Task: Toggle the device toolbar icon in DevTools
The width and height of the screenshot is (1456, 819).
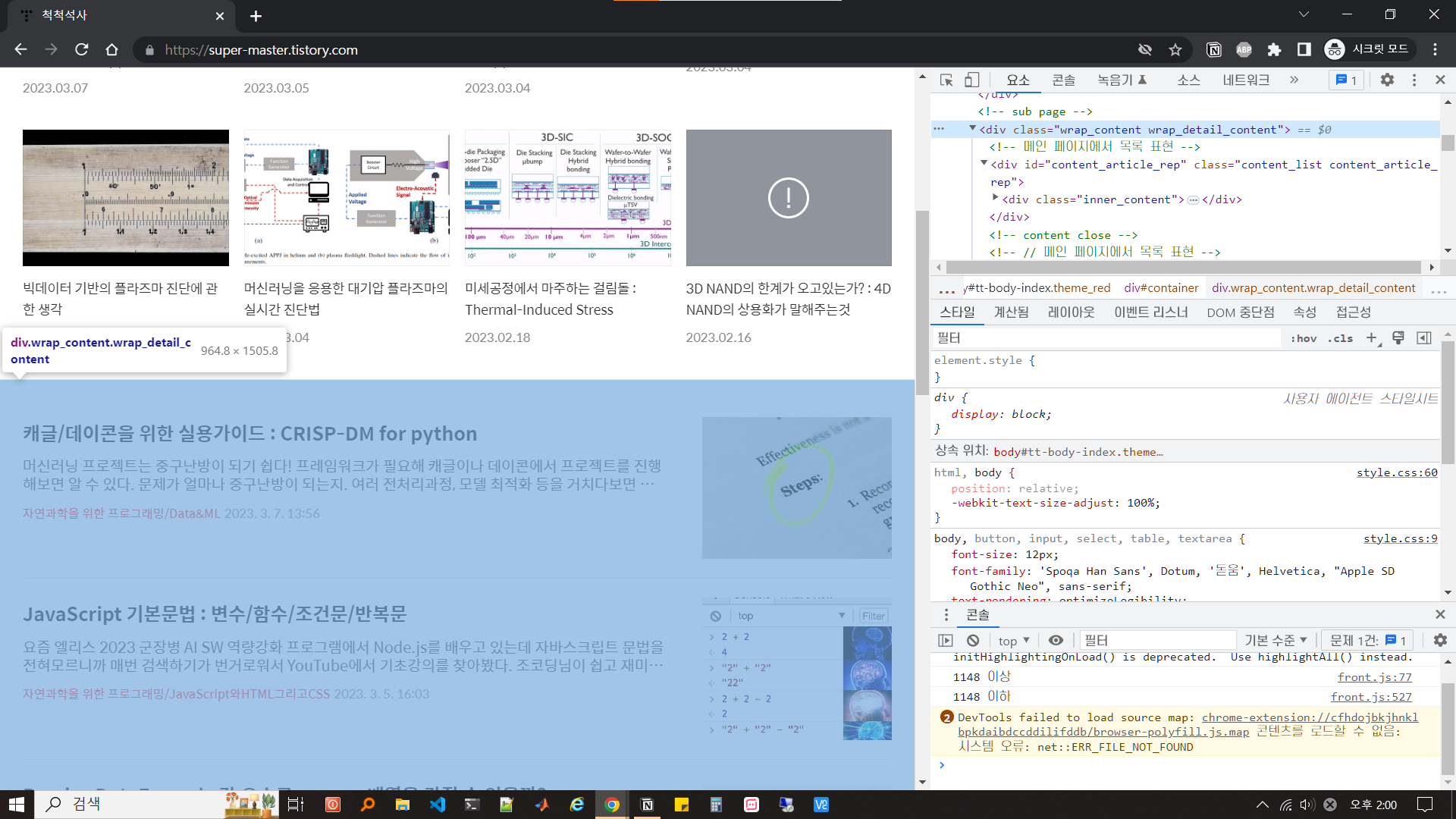Action: point(971,80)
